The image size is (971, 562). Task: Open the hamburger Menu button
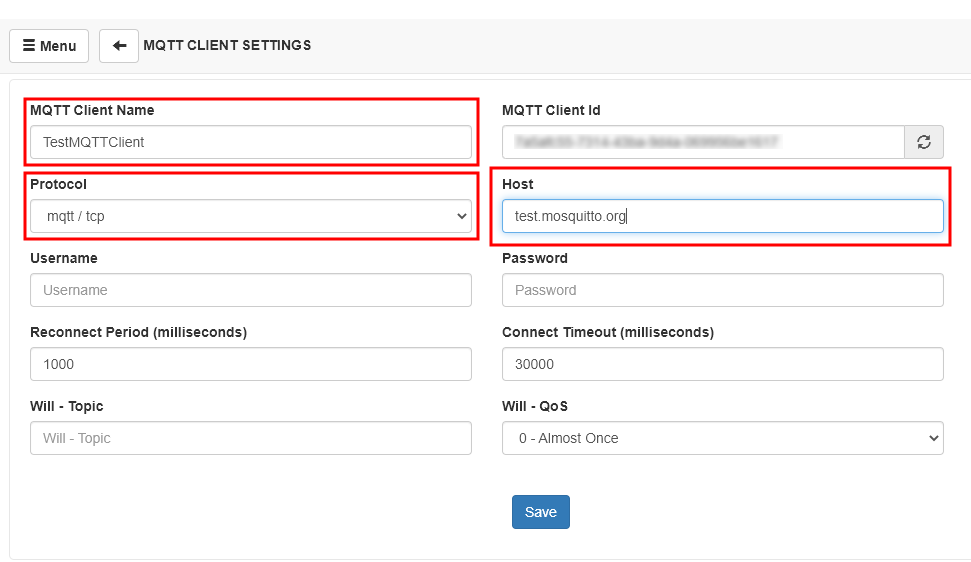tap(49, 46)
